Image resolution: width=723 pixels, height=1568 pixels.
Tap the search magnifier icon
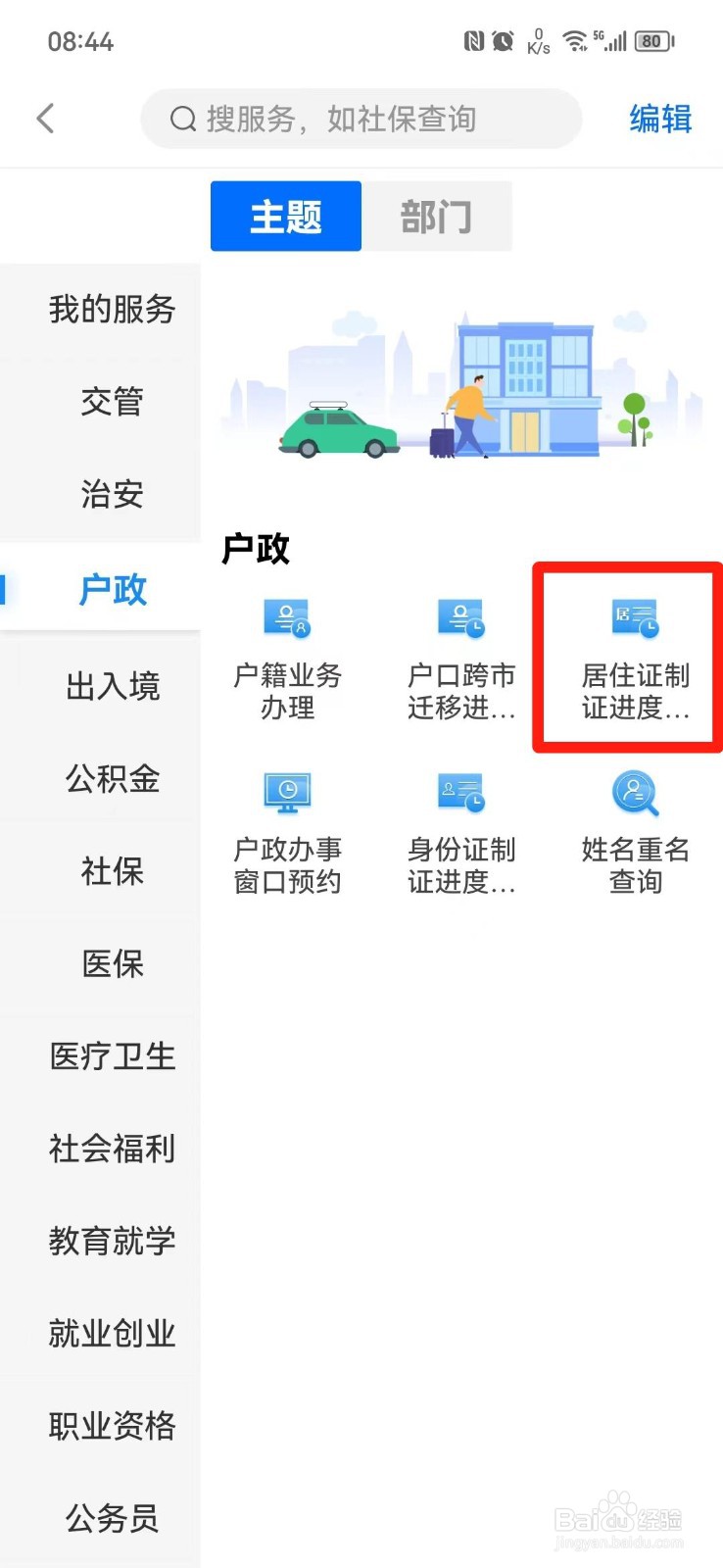tap(183, 120)
